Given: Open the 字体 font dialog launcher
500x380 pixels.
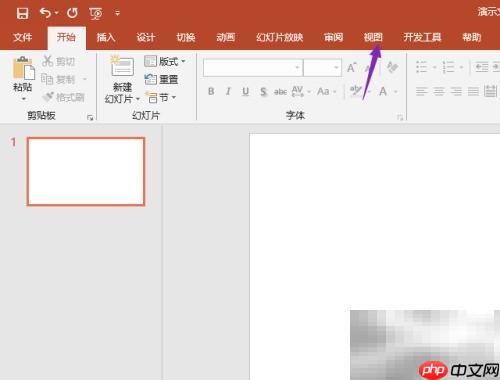Looking at the screenshot, I should coord(400,117).
